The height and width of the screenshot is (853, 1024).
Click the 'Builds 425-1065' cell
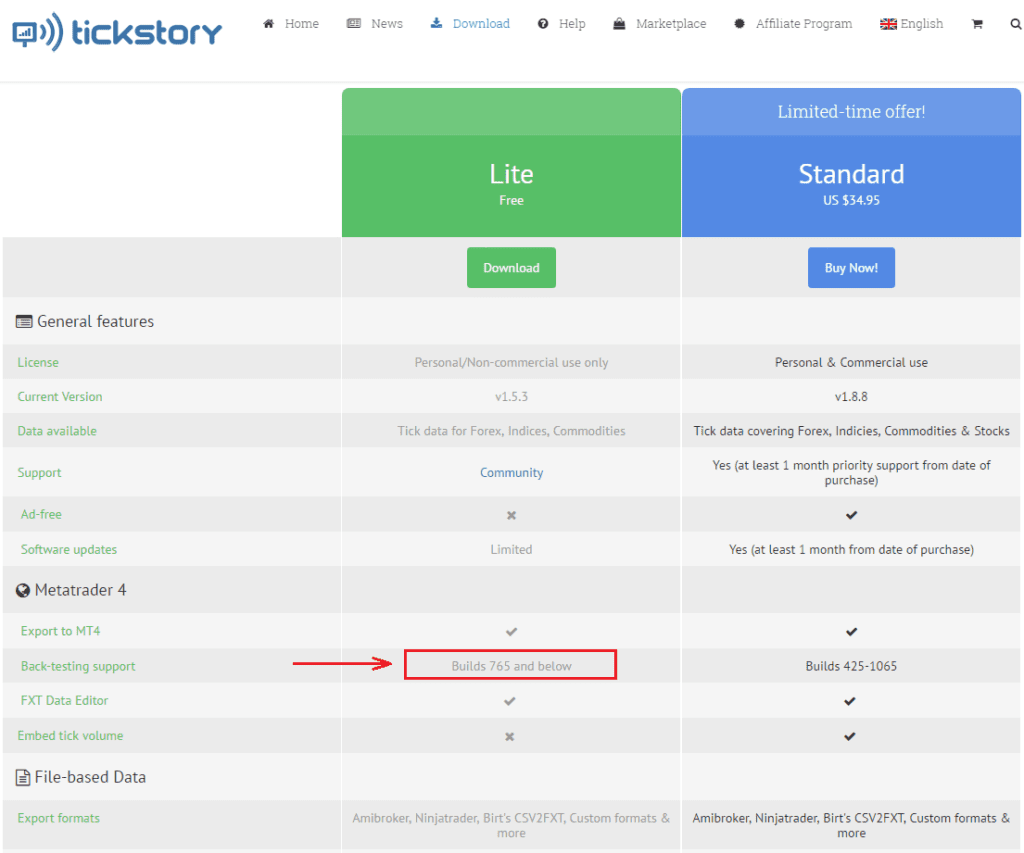click(x=851, y=666)
